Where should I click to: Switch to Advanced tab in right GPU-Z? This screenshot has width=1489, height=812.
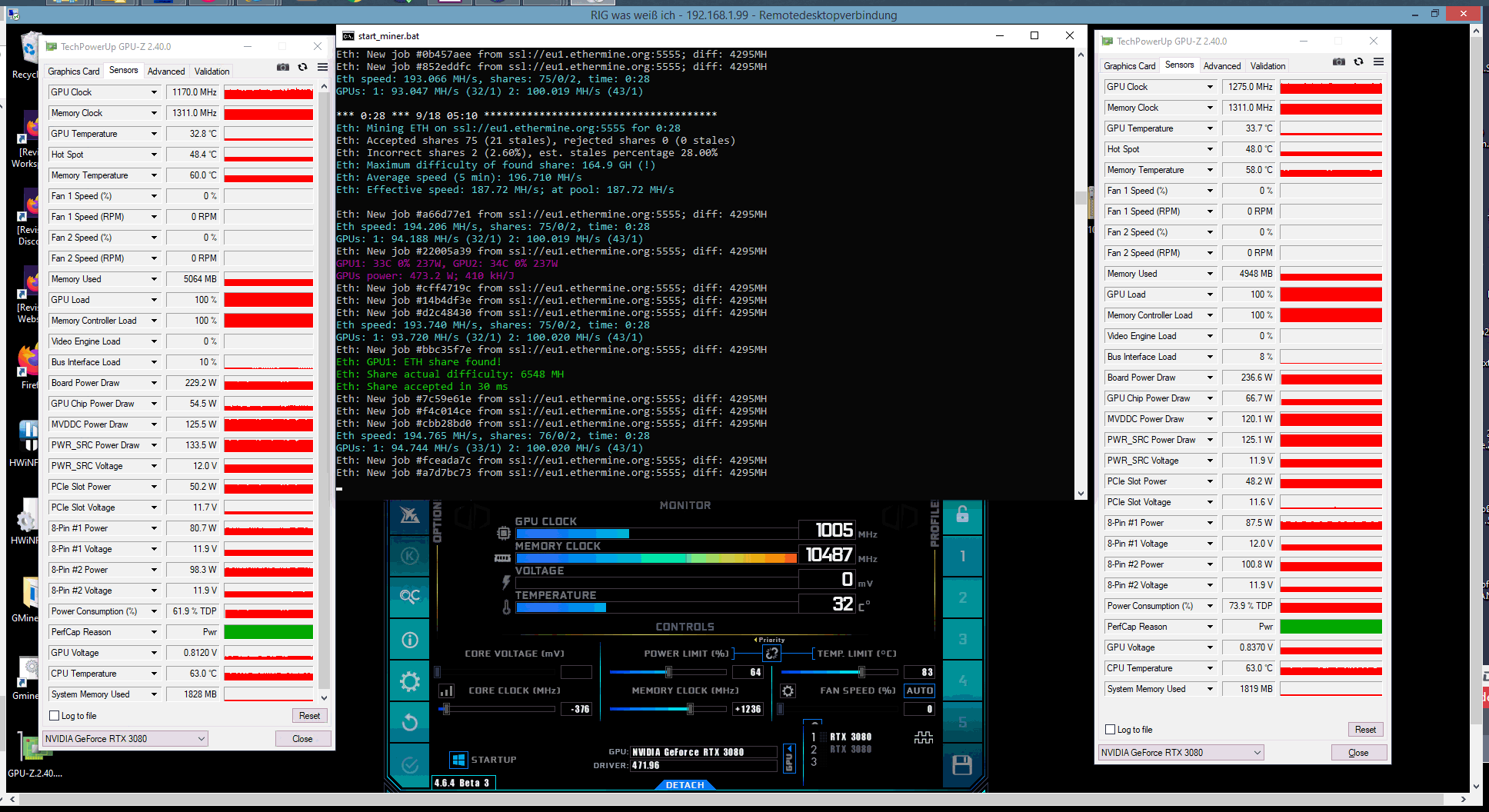(1222, 65)
